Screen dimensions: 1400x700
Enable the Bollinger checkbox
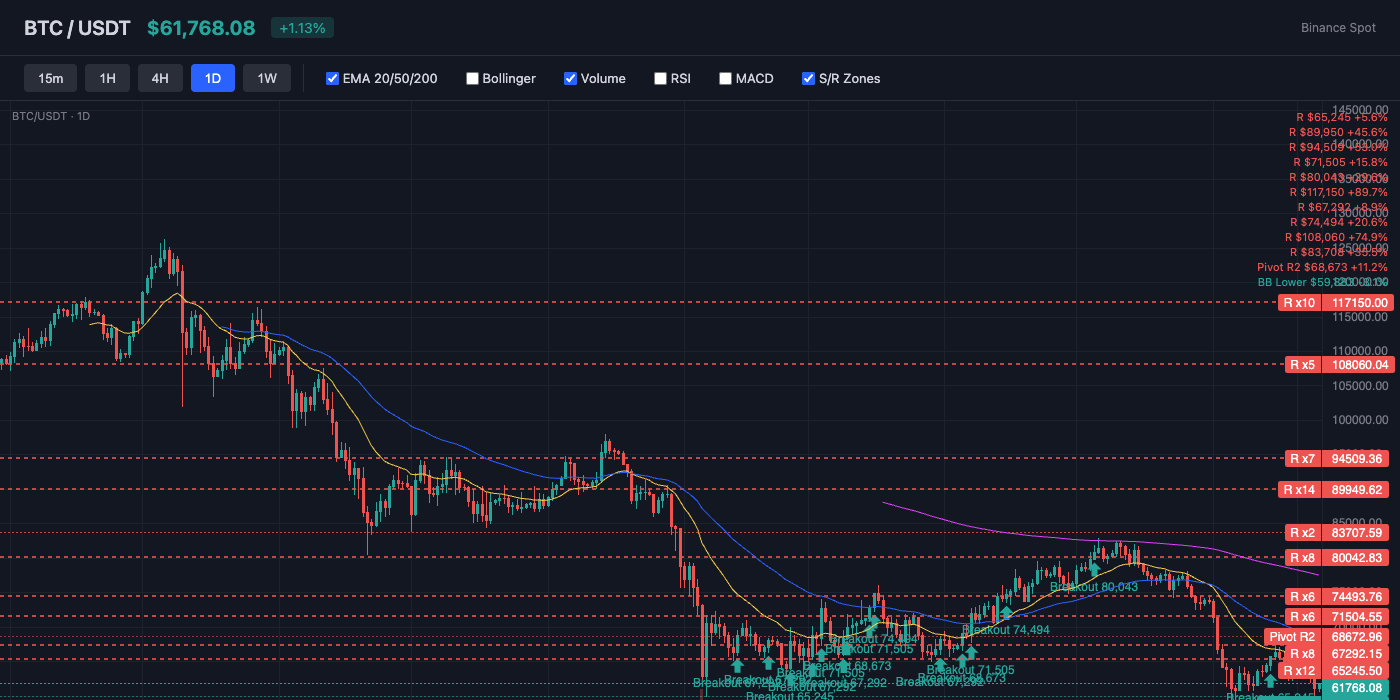click(472, 78)
